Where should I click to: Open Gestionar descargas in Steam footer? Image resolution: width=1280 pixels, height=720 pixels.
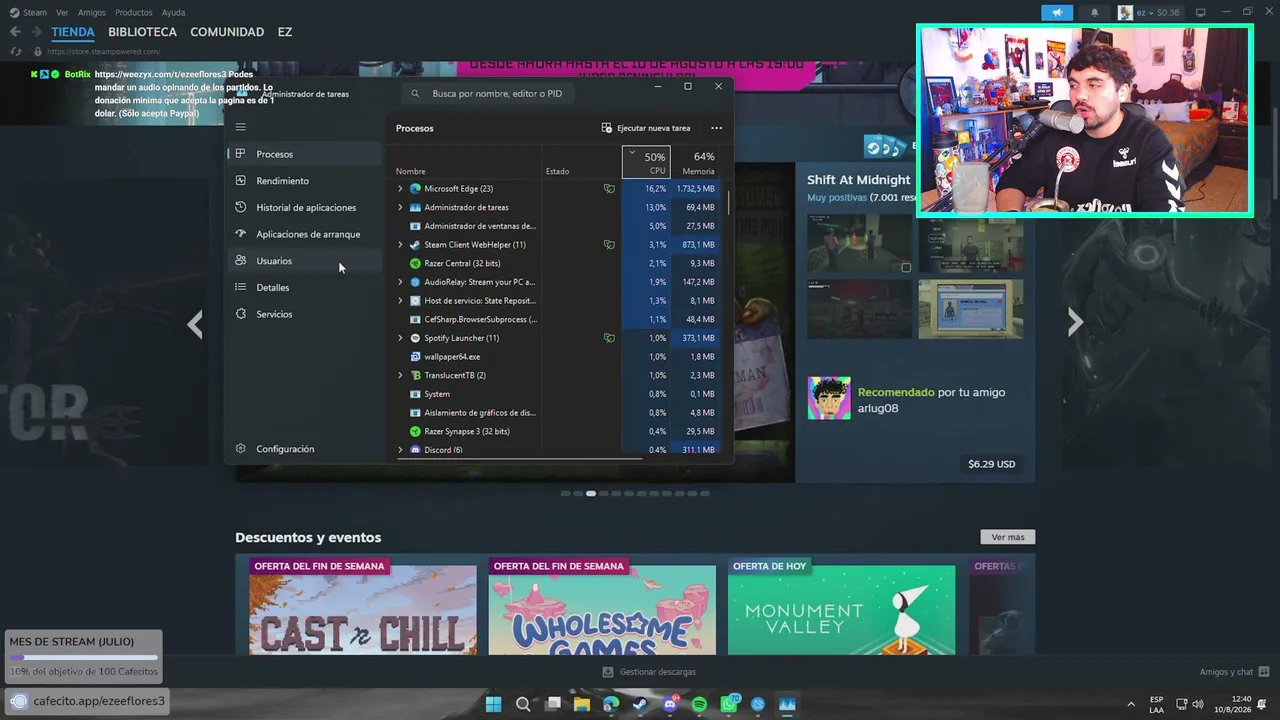pos(649,672)
